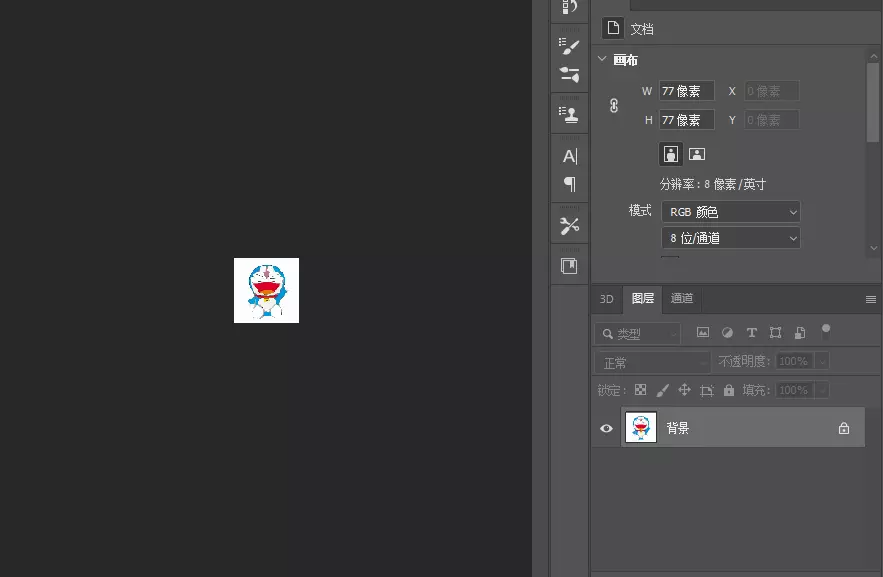Filter layers by adjustment layers icon
The width and height of the screenshot is (883, 577).
[x=728, y=333]
